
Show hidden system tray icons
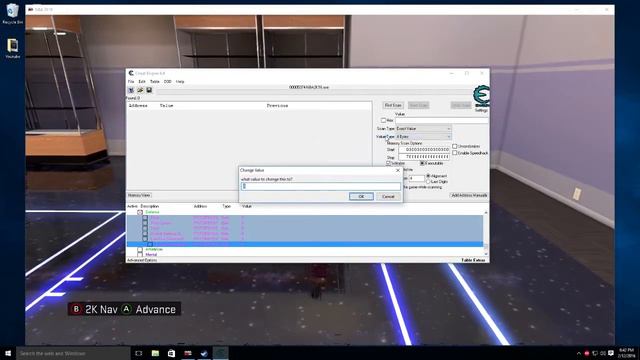coord(578,353)
